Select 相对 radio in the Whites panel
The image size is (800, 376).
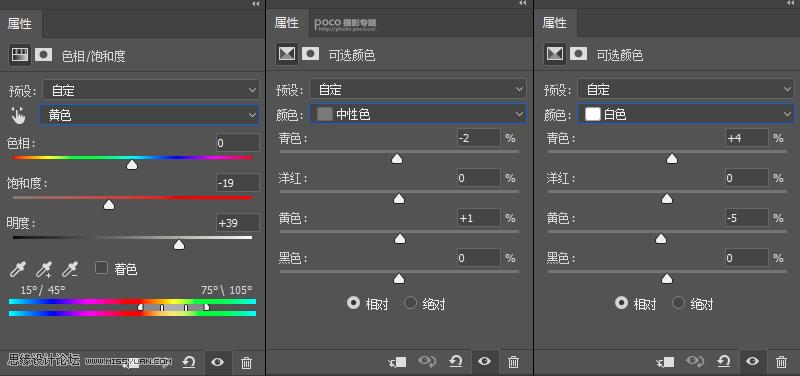(621, 303)
